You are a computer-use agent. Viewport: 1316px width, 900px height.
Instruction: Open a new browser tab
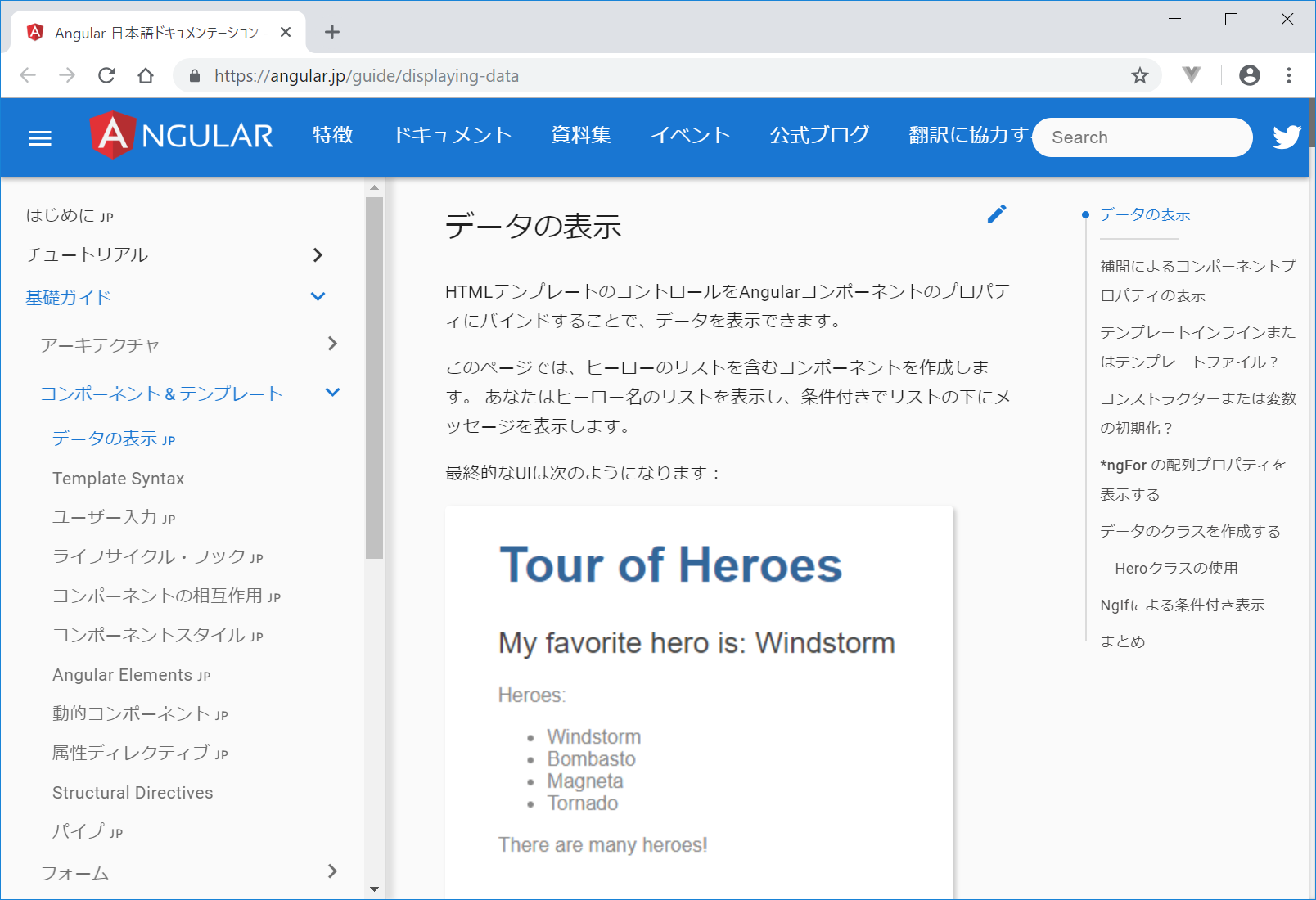point(331,32)
